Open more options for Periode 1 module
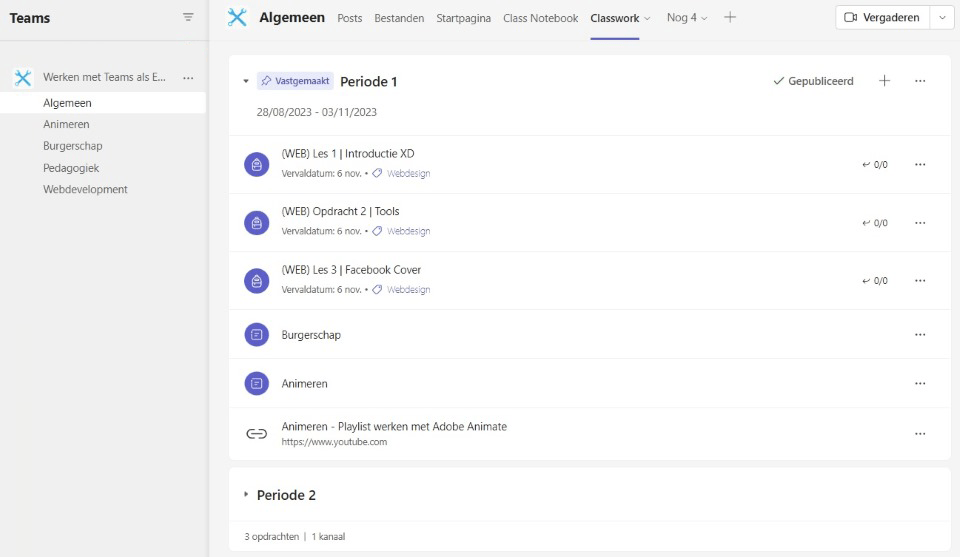This screenshot has height=557, width=960. point(920,81)
